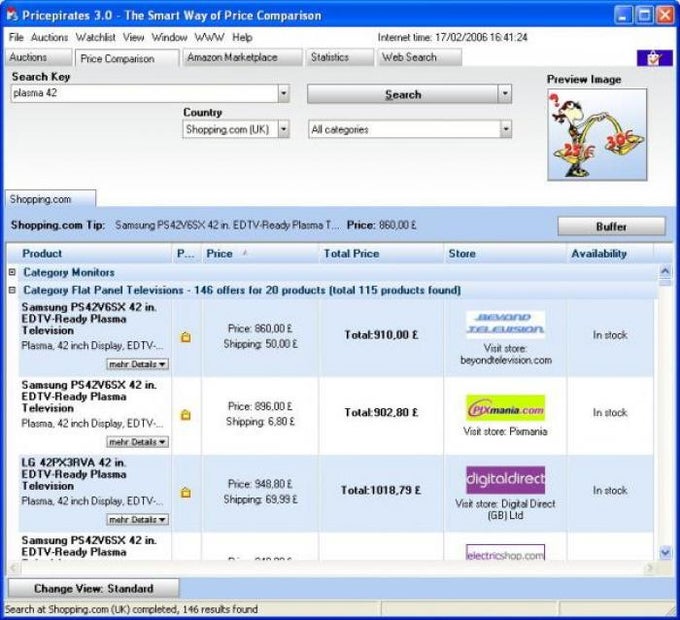Click the Shipping: 50,00 £ value
The image size is (680, 620).
[x=260, y=344]
